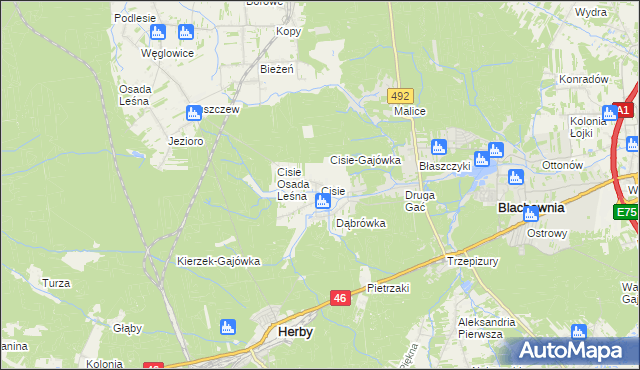
Task: Click the Głąby label
Action: (127, 328)
